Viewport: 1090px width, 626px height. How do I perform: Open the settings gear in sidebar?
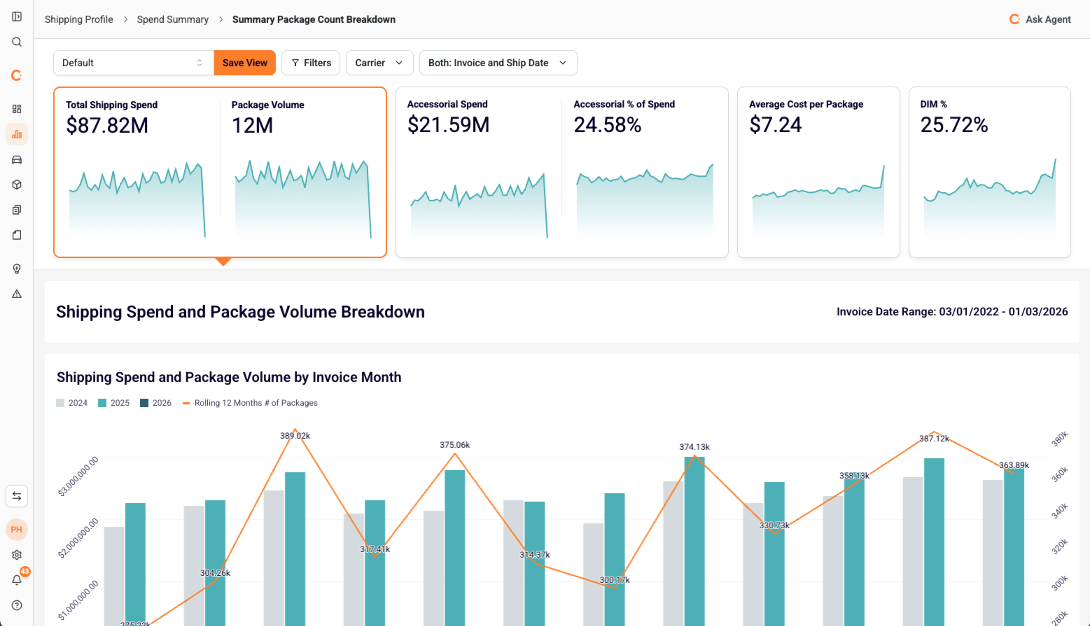pyautogui.click(x=16, y=555)
